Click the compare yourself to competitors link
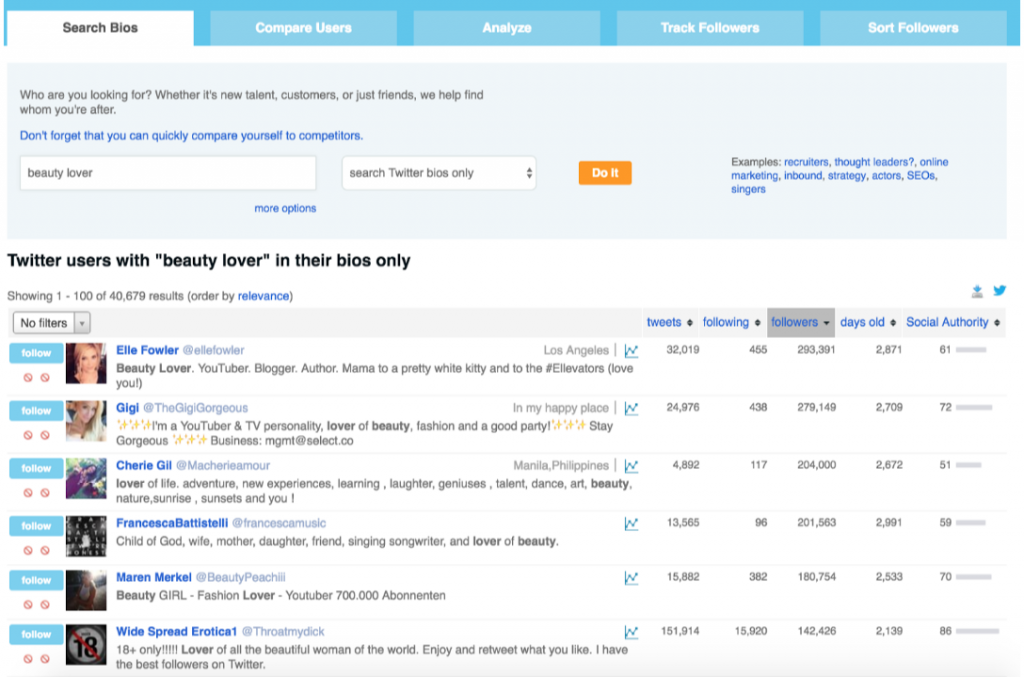1024x677 pixels. (191, 136)
